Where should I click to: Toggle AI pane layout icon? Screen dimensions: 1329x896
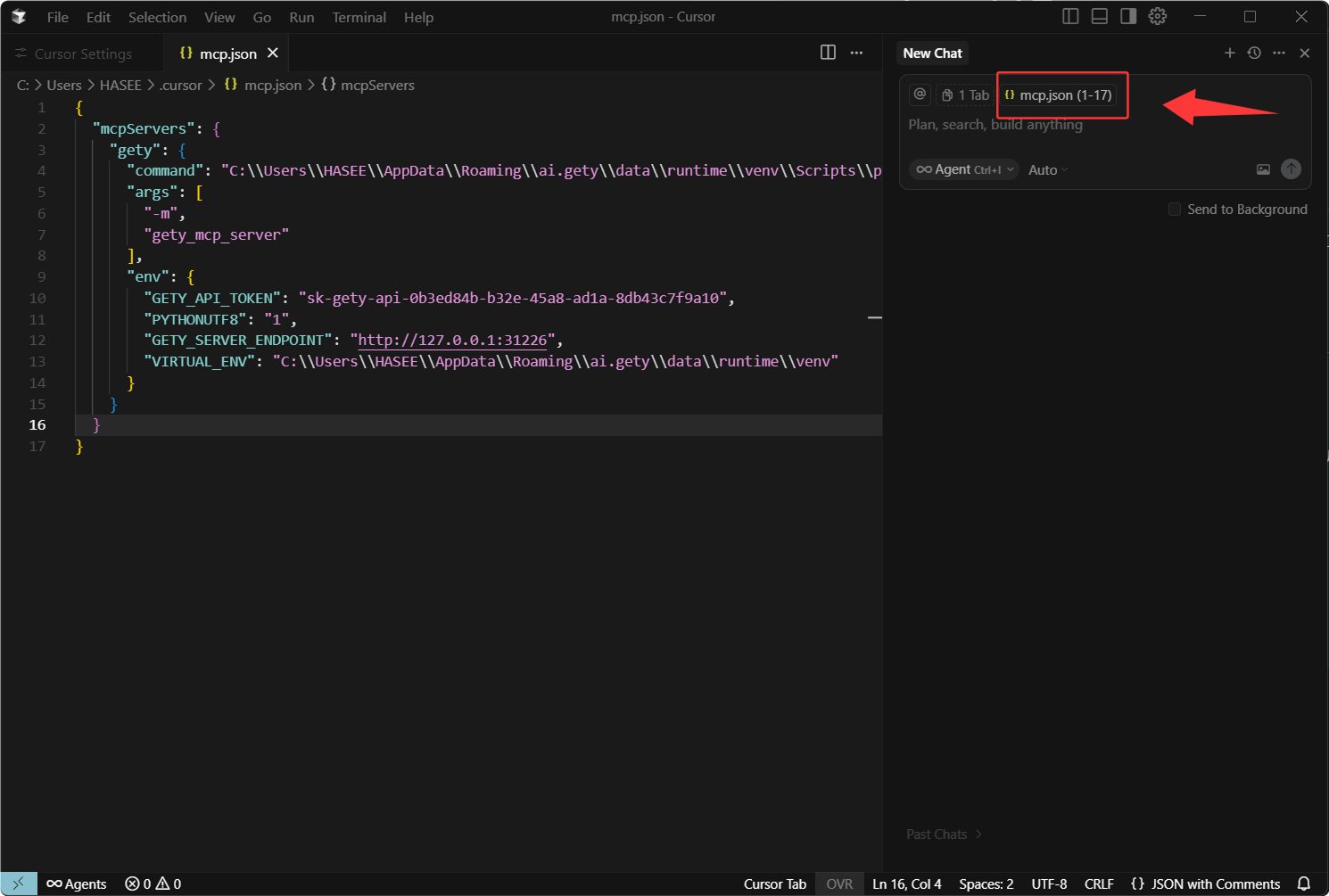pyautogui.click(x=1128, y=16)
